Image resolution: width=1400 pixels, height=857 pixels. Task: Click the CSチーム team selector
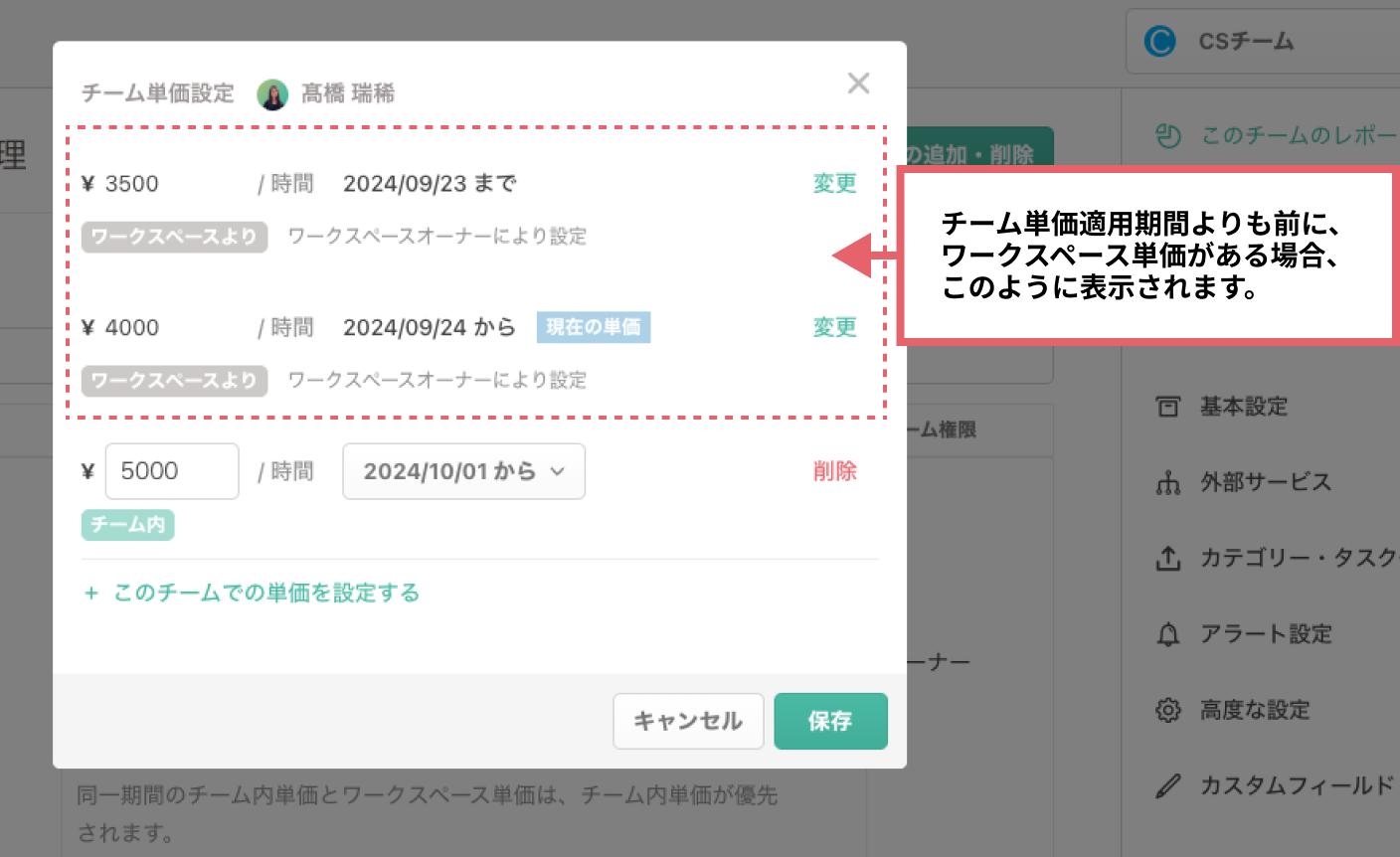pos(1246,42)
